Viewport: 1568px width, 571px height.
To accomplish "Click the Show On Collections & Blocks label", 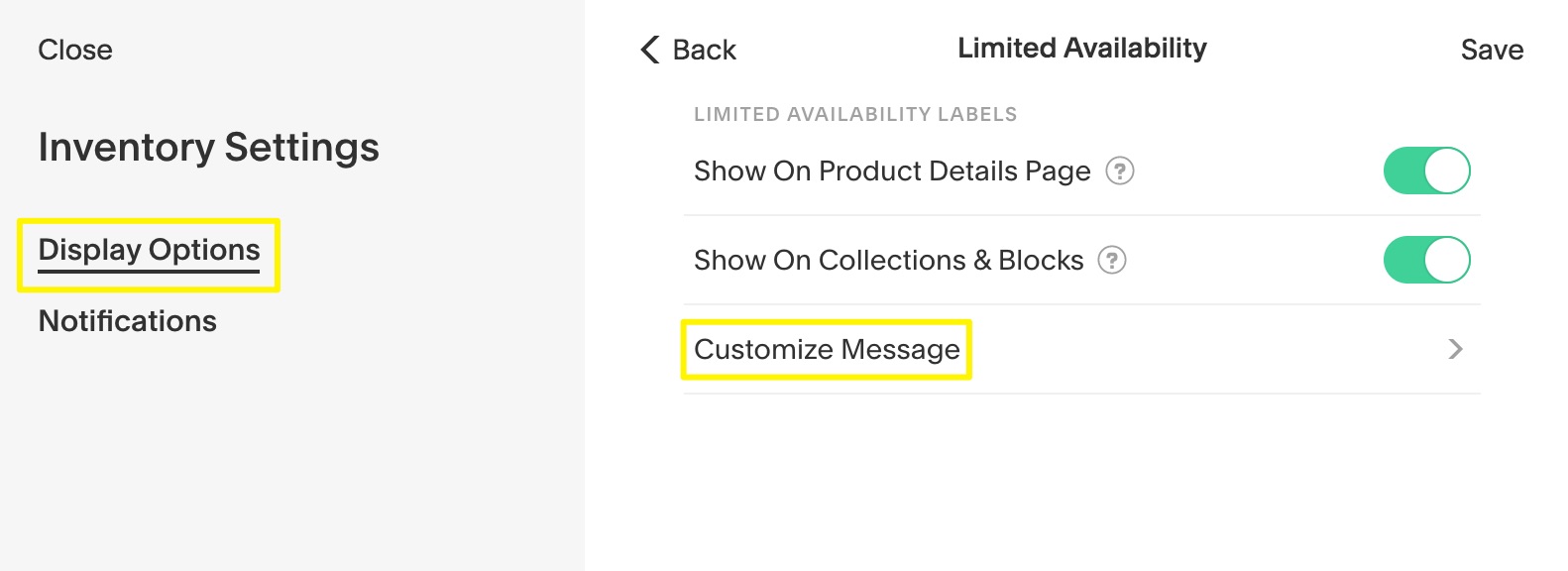I will click(888, 261).
